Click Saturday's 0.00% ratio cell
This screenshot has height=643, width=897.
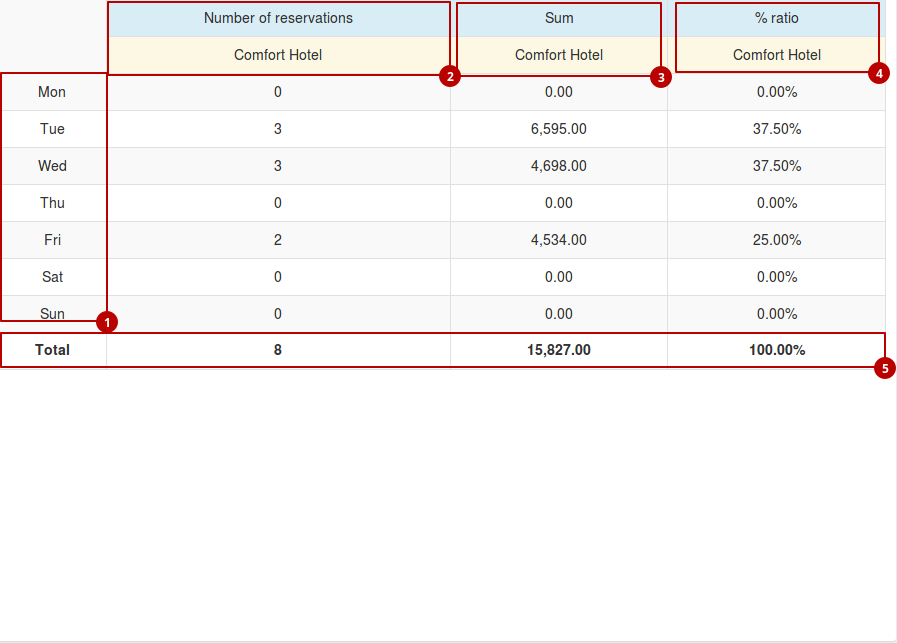tap(777, 277)
